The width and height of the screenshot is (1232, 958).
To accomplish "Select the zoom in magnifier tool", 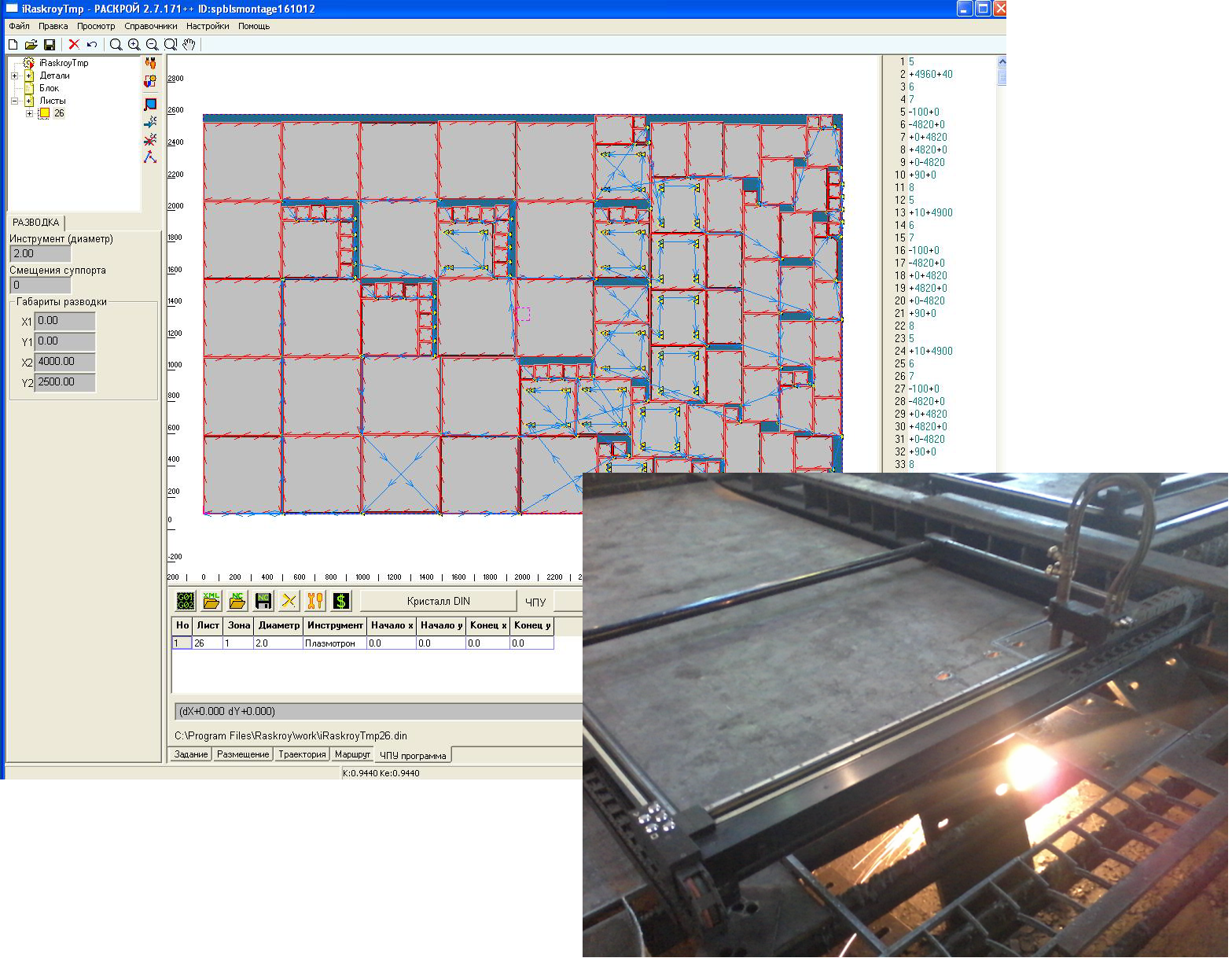I will [x=134, y=45].
